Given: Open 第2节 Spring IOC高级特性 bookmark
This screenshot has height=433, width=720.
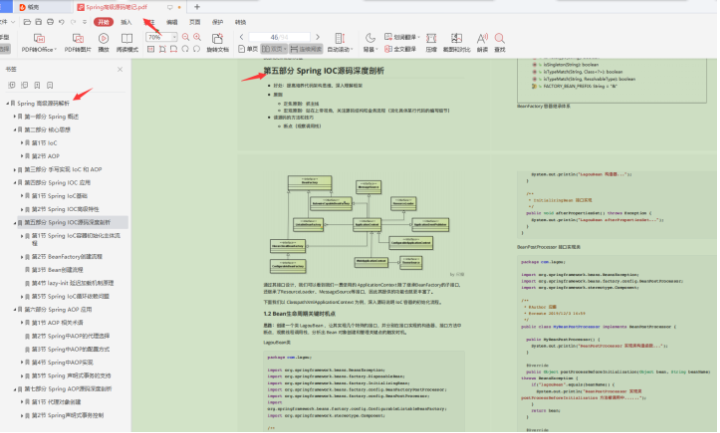Looking at the screenshot, I should pos(65,209).
